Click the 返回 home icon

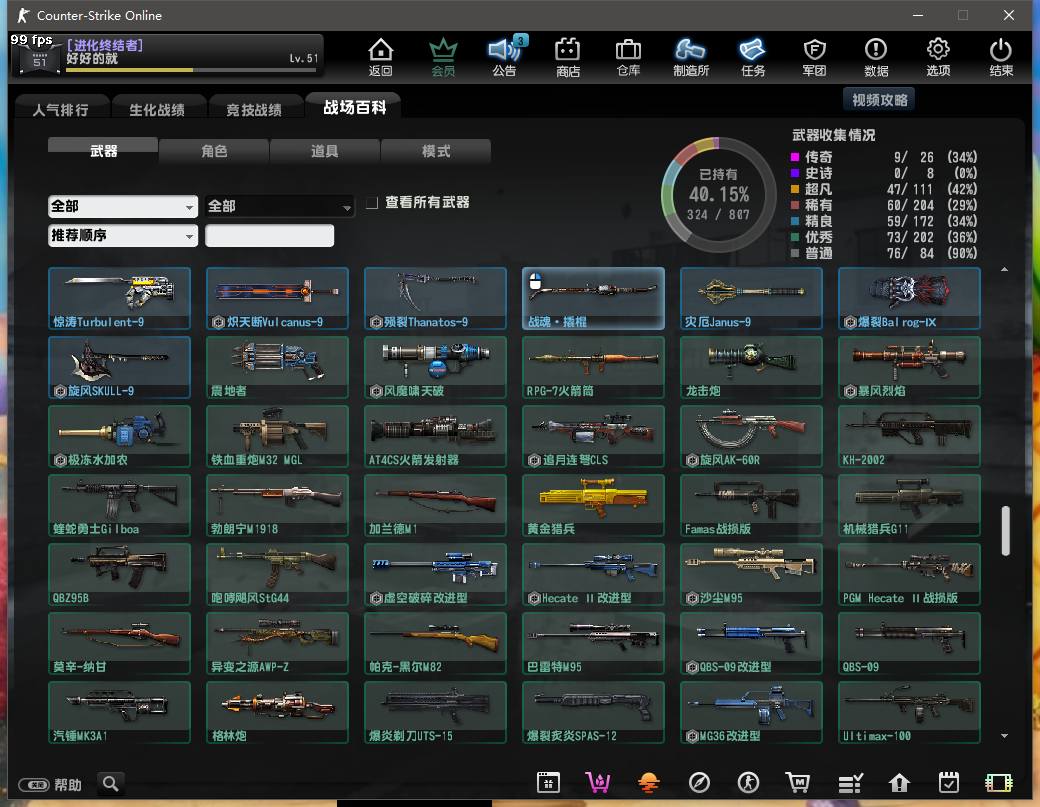380,56
